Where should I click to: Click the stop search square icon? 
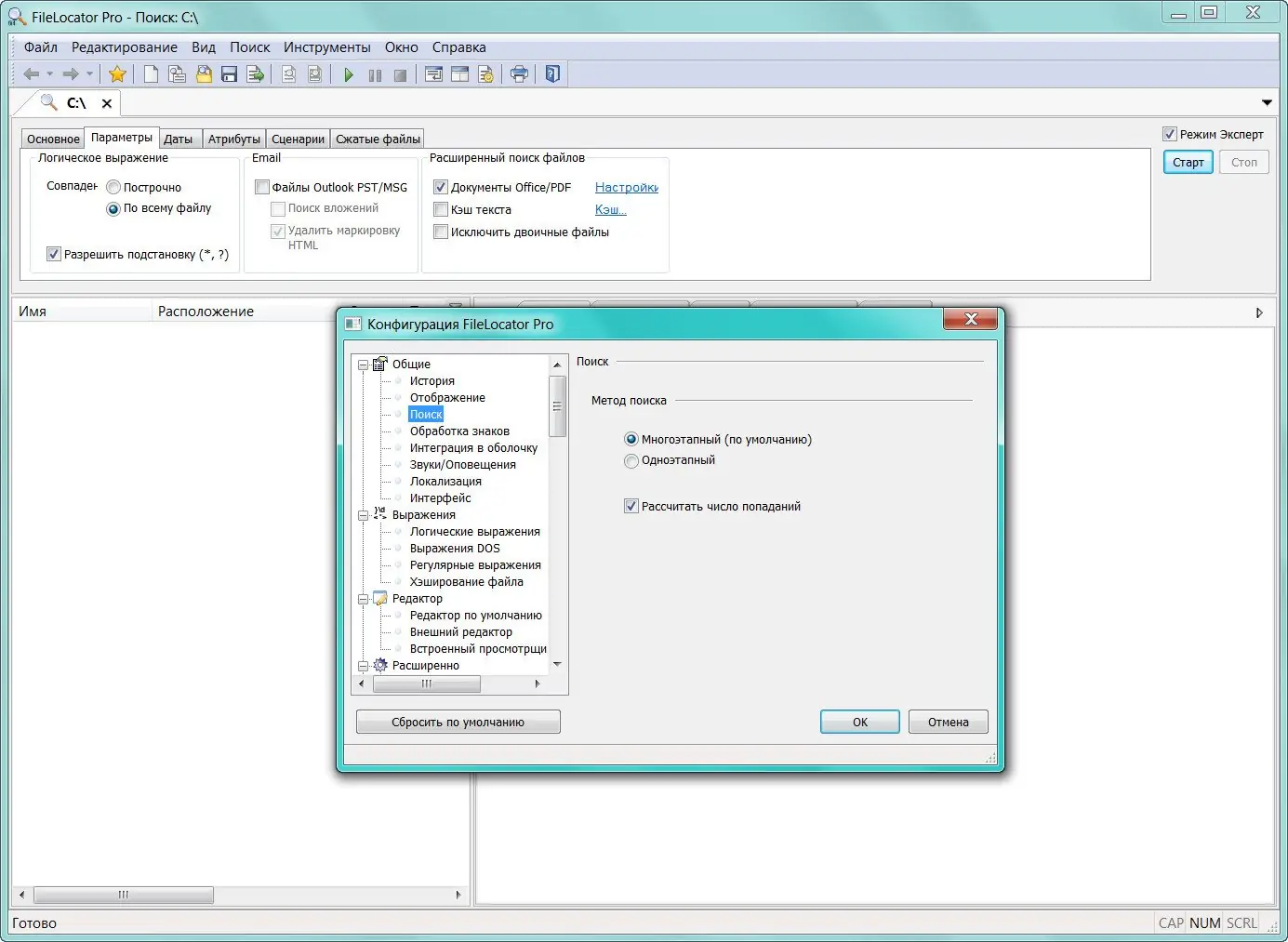click(401, 75)
